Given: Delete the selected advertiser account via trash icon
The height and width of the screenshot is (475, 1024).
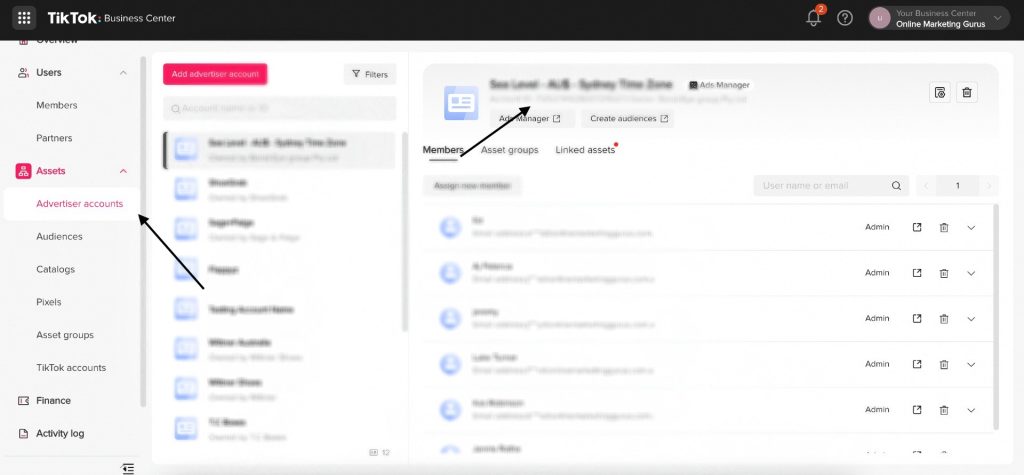Looking at the screenshot, I should coord(967,92).
